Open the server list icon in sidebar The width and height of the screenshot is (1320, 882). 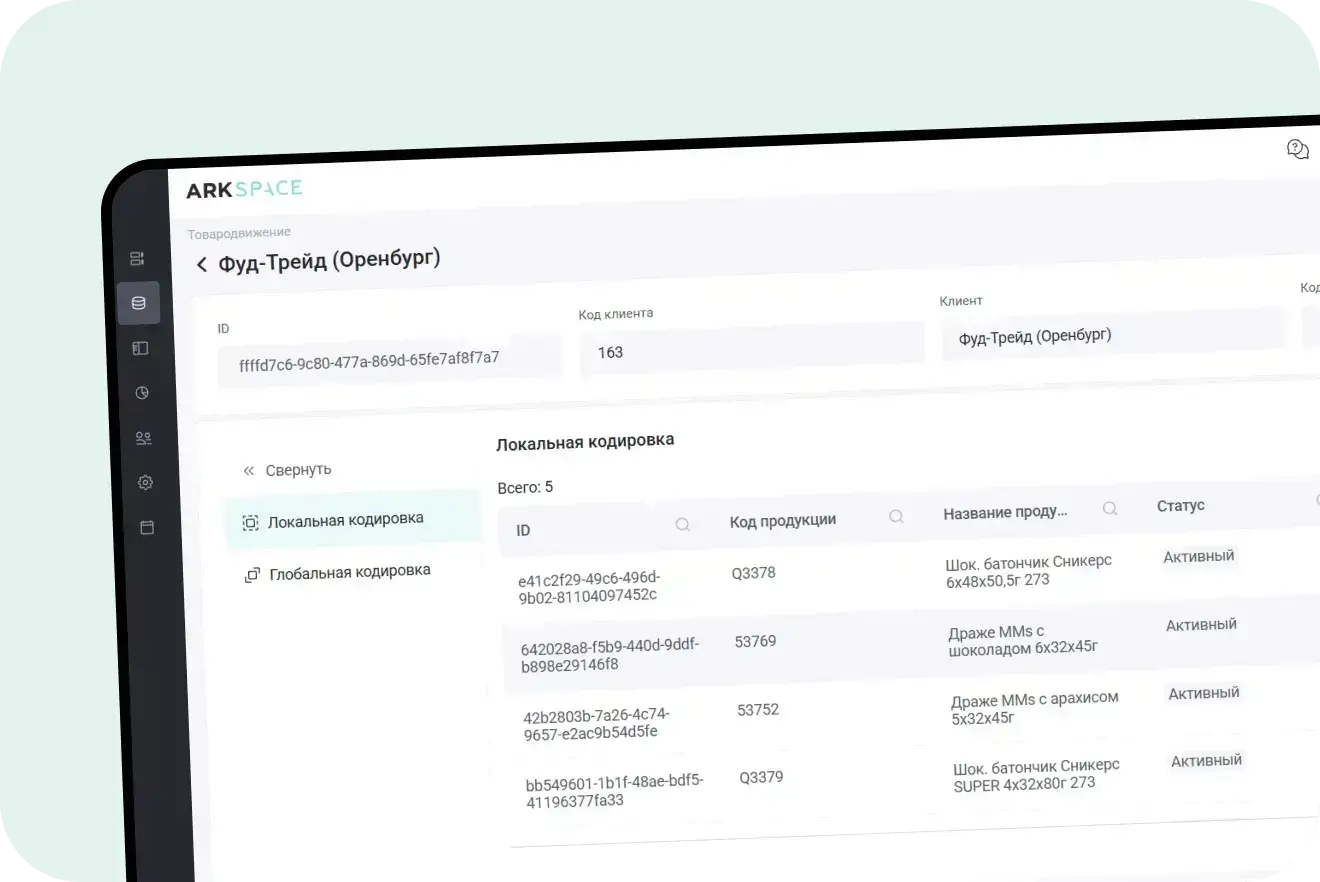click(137, 259)
